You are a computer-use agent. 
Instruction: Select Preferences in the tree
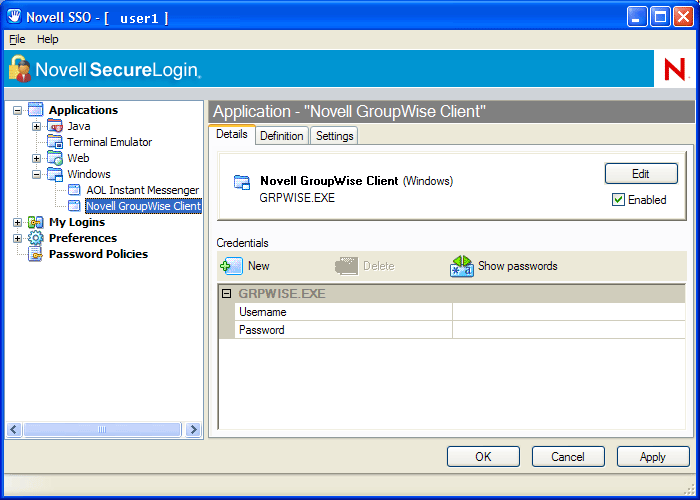pos(83,238)
